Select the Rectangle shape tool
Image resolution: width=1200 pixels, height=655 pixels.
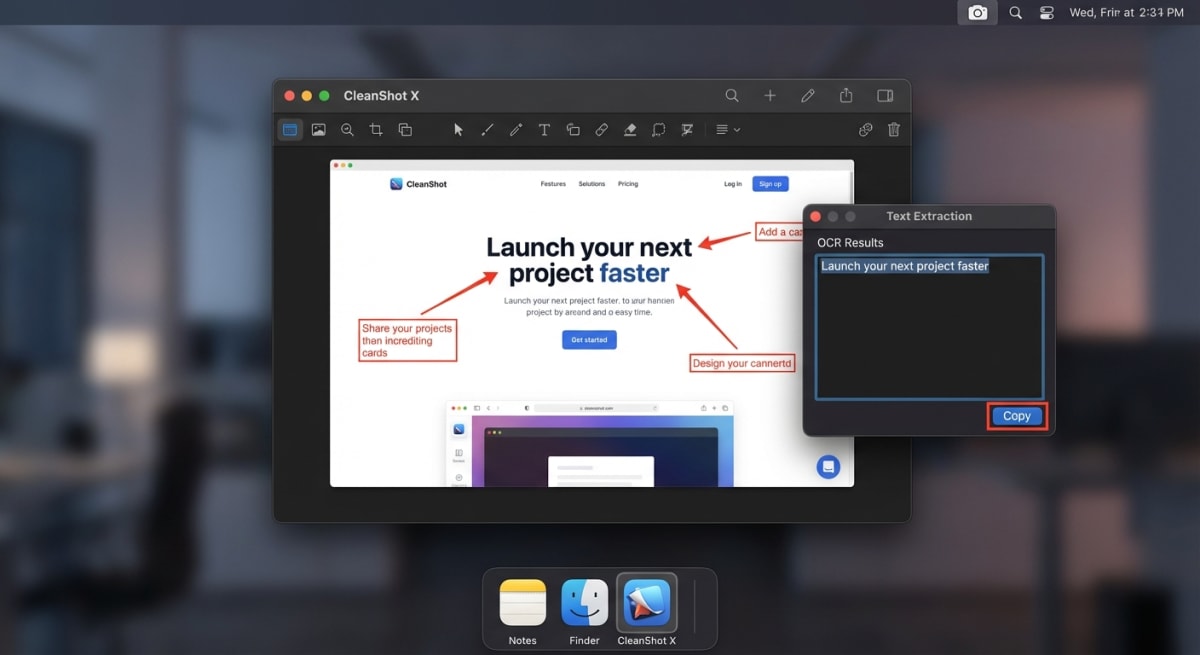pos(573,129)
